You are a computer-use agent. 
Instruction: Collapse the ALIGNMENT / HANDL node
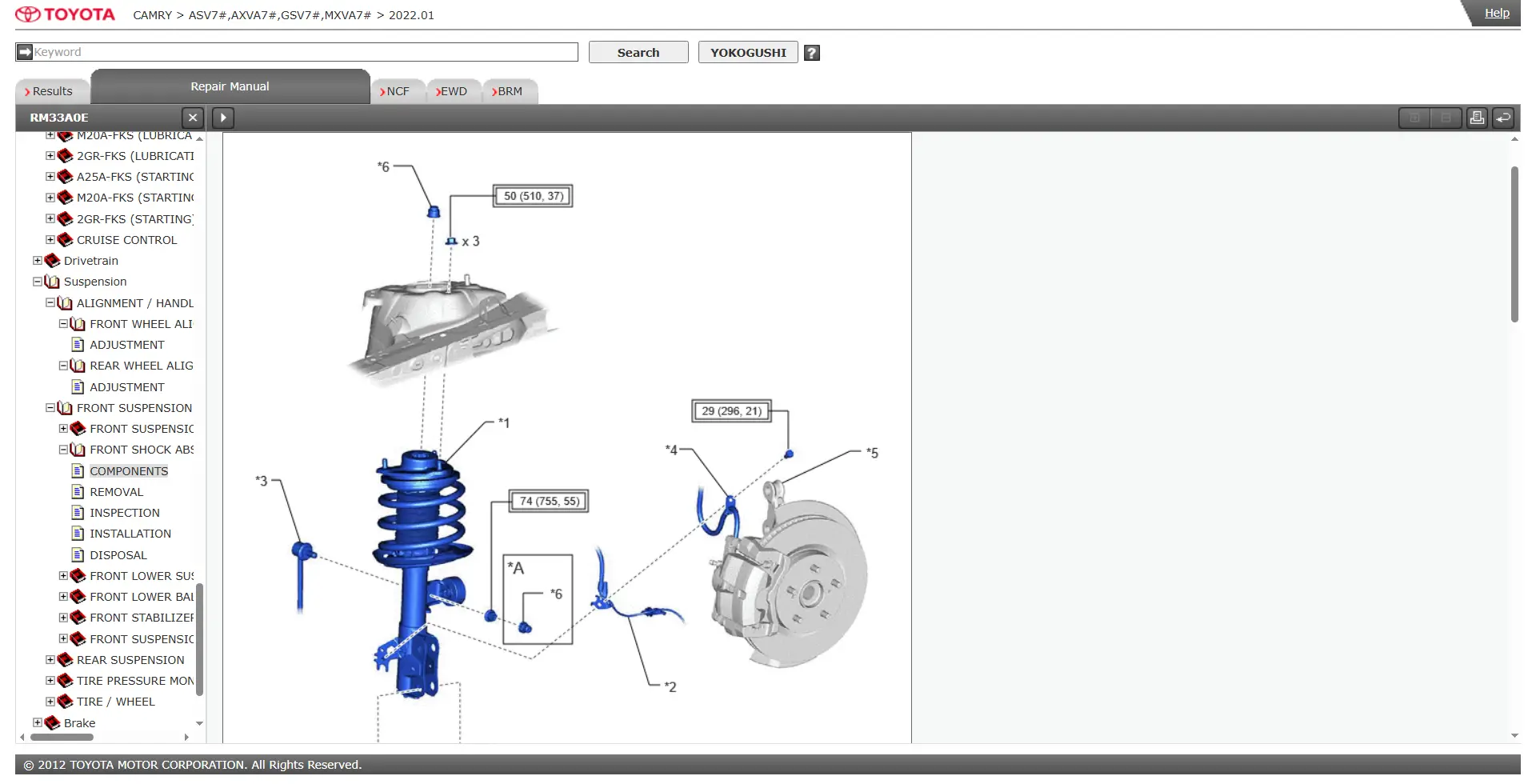pos(50,303)
